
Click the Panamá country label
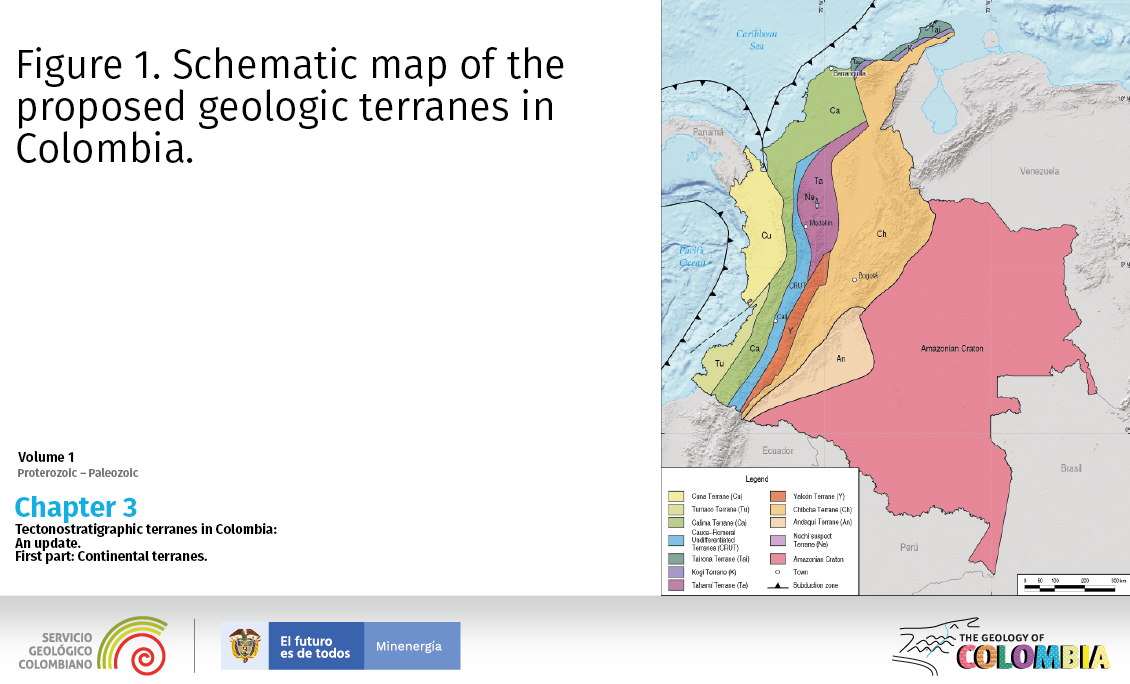[708, 132]
